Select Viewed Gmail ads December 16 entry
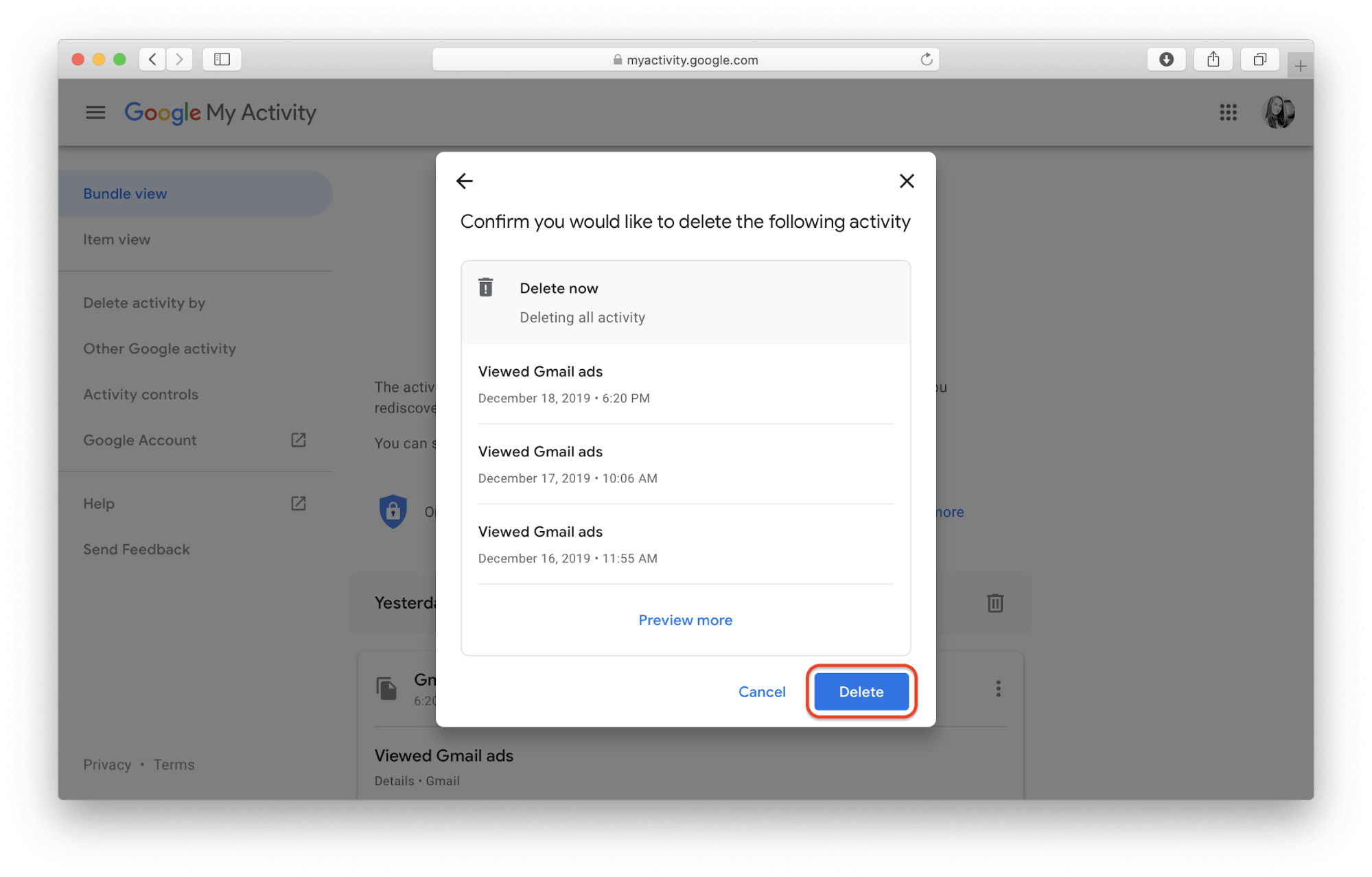The height and width of the screenshot is (877, 1372). click(685, 545)
